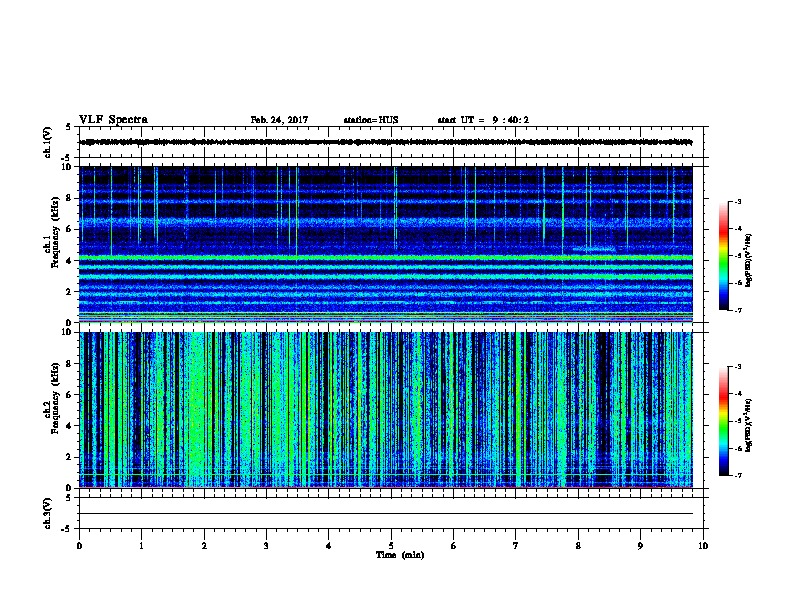Click the "ch.1(V)" waveform axis label

coord(47,142)
